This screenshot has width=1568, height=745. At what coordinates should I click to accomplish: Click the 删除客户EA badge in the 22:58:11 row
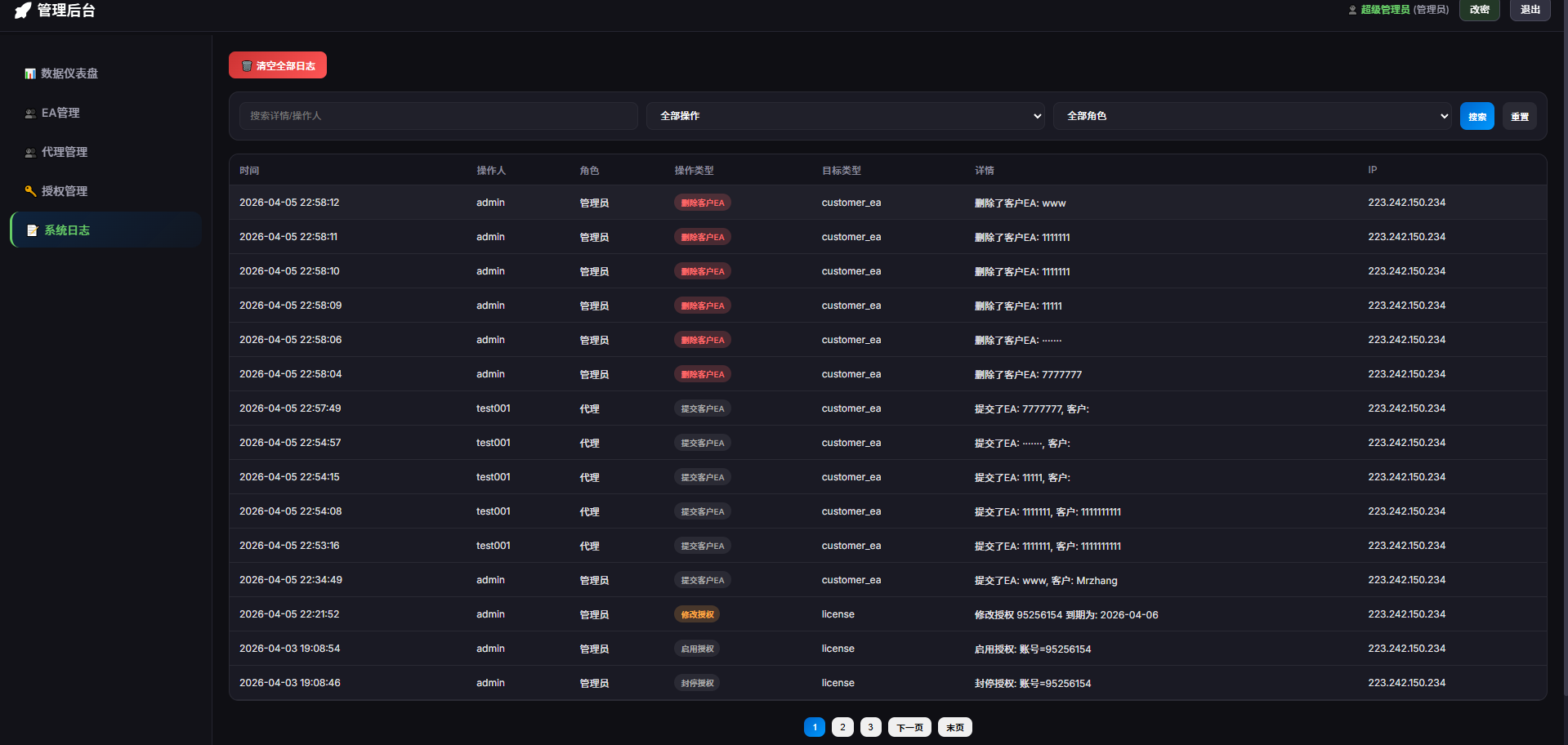pos(703,237)
